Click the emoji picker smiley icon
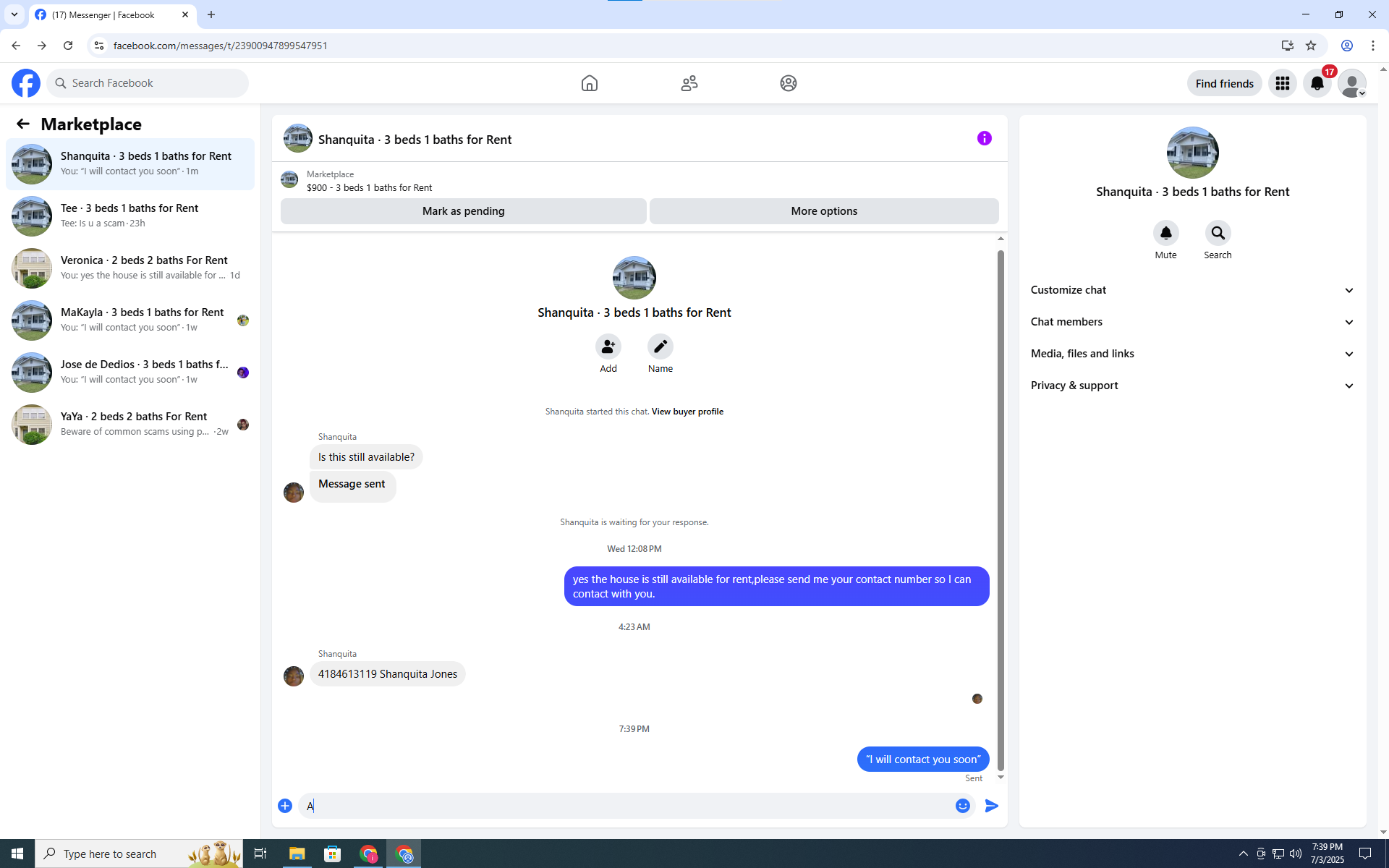Viewport: 1389px width, 868px height. [962, 806]
